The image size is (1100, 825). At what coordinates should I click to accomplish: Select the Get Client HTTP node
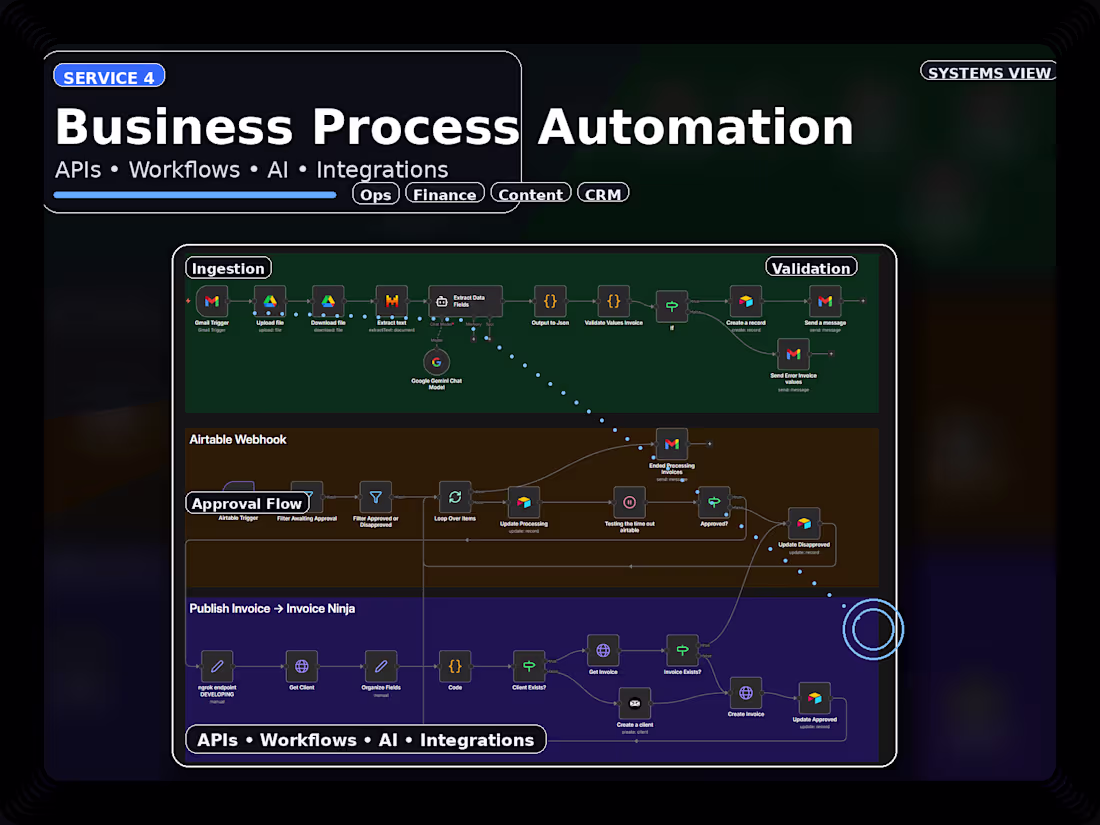pos(302,666)
